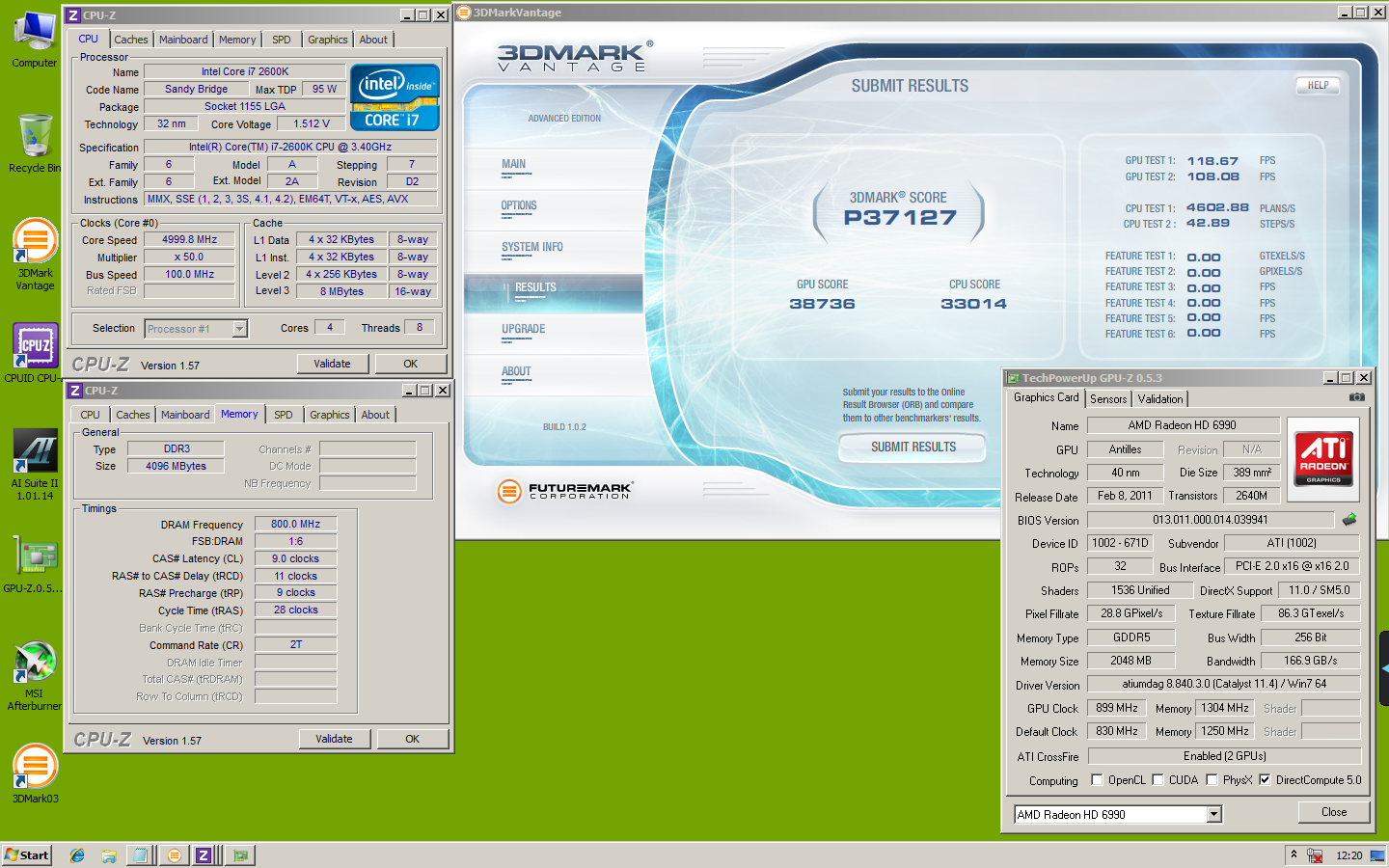Open About tab in CPU-Z processor window
This screenshot has height=868, width=1389.
point(373,40)
